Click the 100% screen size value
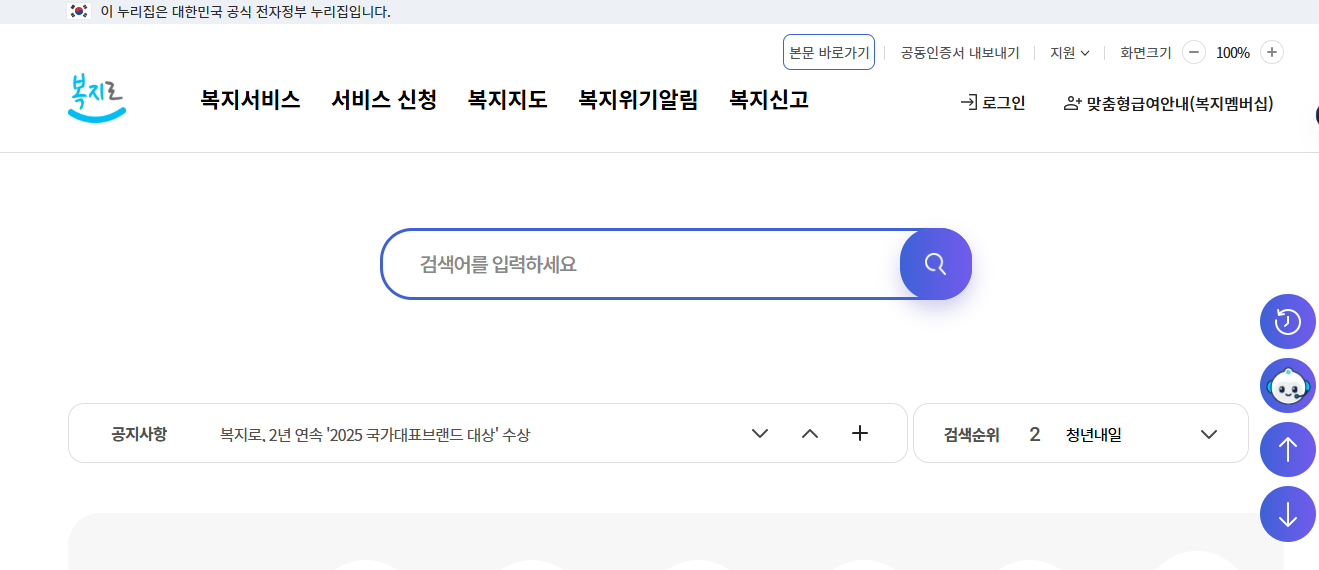Viewport: 1319px width, 570px height. pyautogui.click(x=1233, y=53)
